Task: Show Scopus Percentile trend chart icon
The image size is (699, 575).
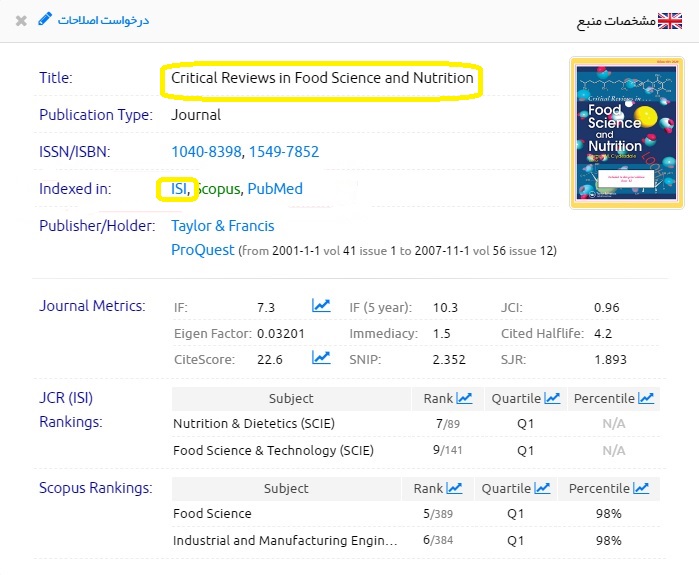Action: 640,488
